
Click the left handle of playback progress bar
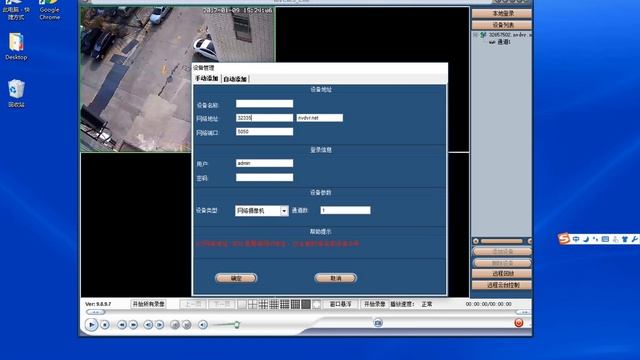click(96, 312)
